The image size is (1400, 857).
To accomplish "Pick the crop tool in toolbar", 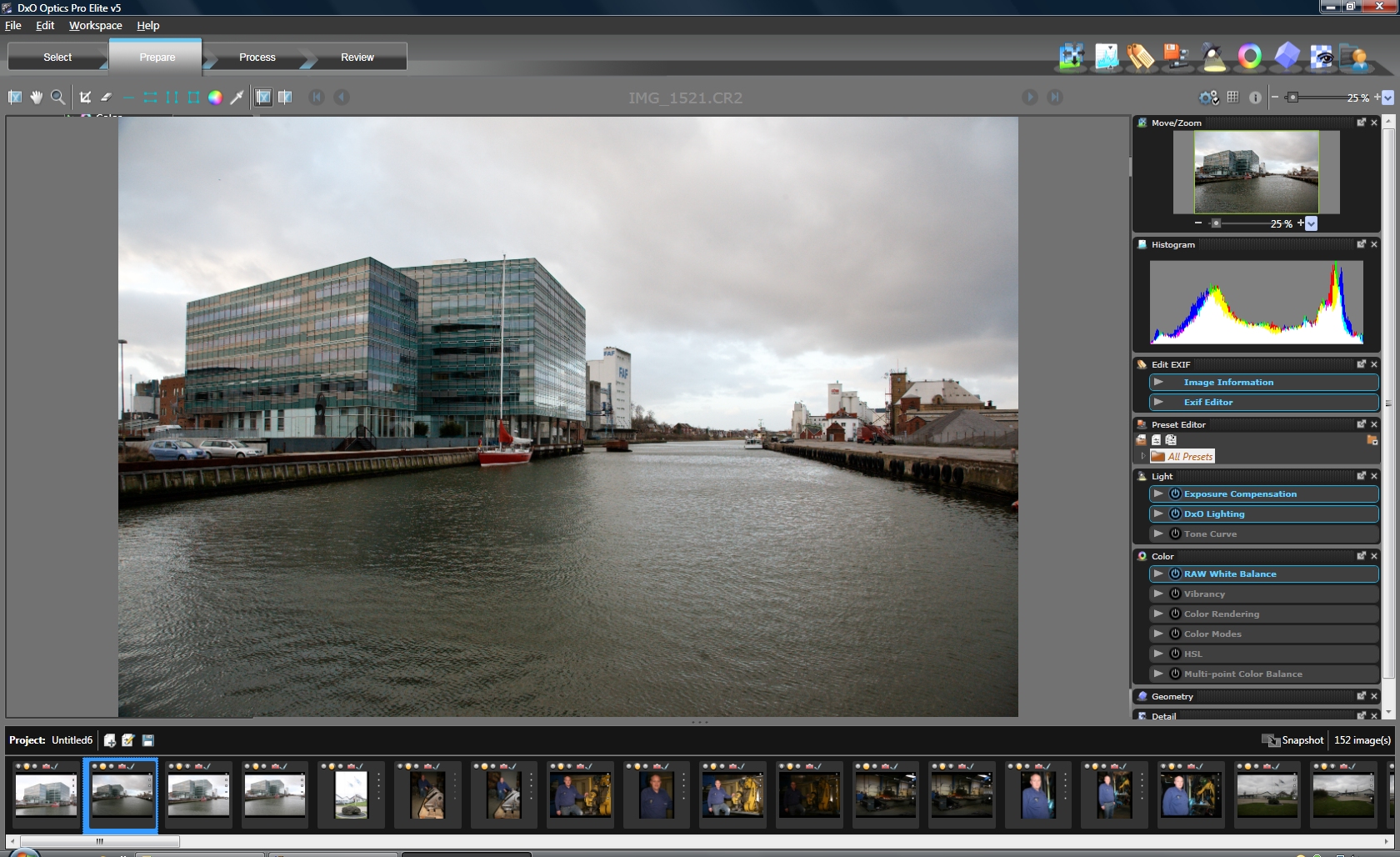I will (x=85, y=98).
